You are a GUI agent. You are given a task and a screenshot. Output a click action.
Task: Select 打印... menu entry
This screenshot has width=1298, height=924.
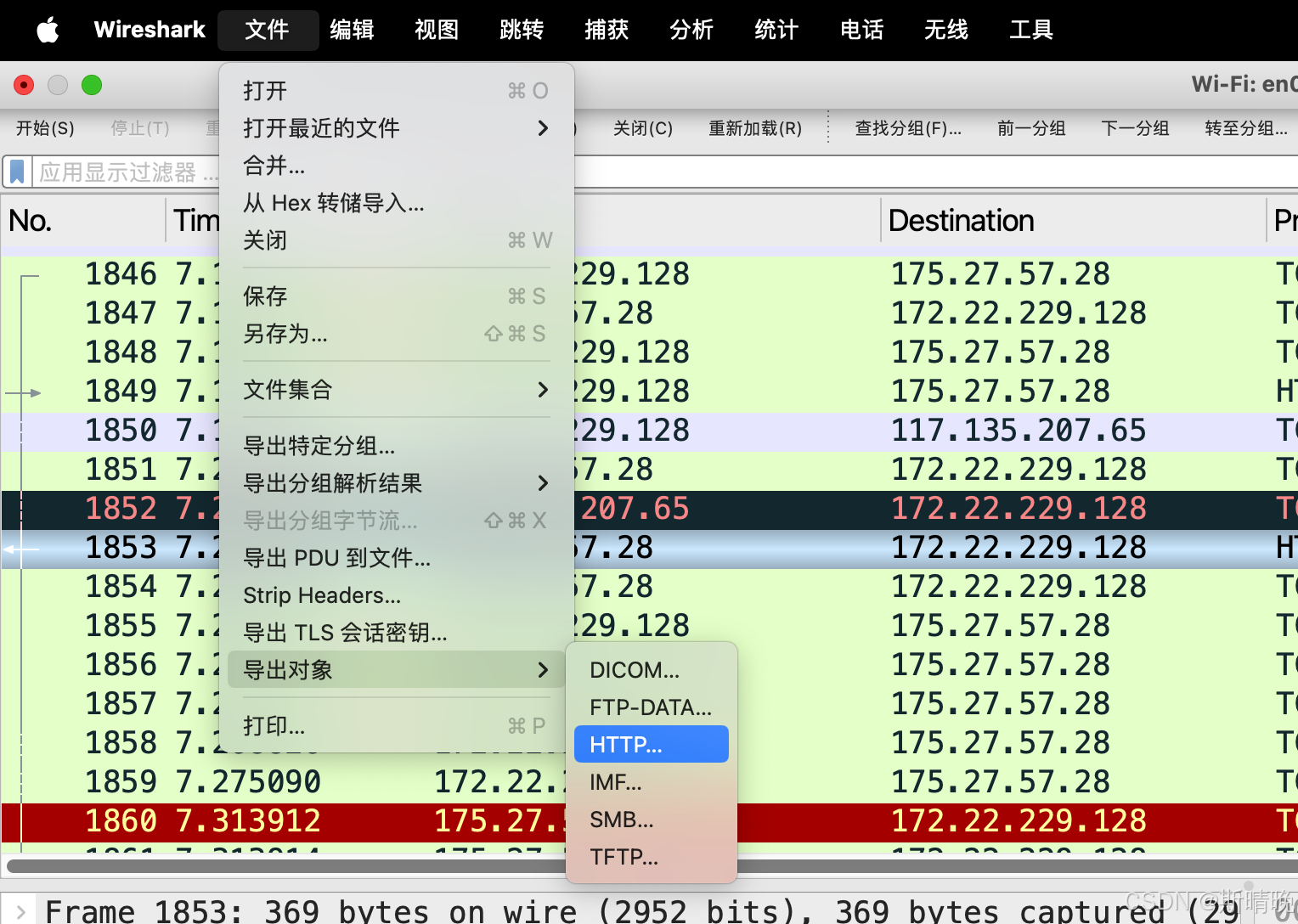click(x=397, y=726)
